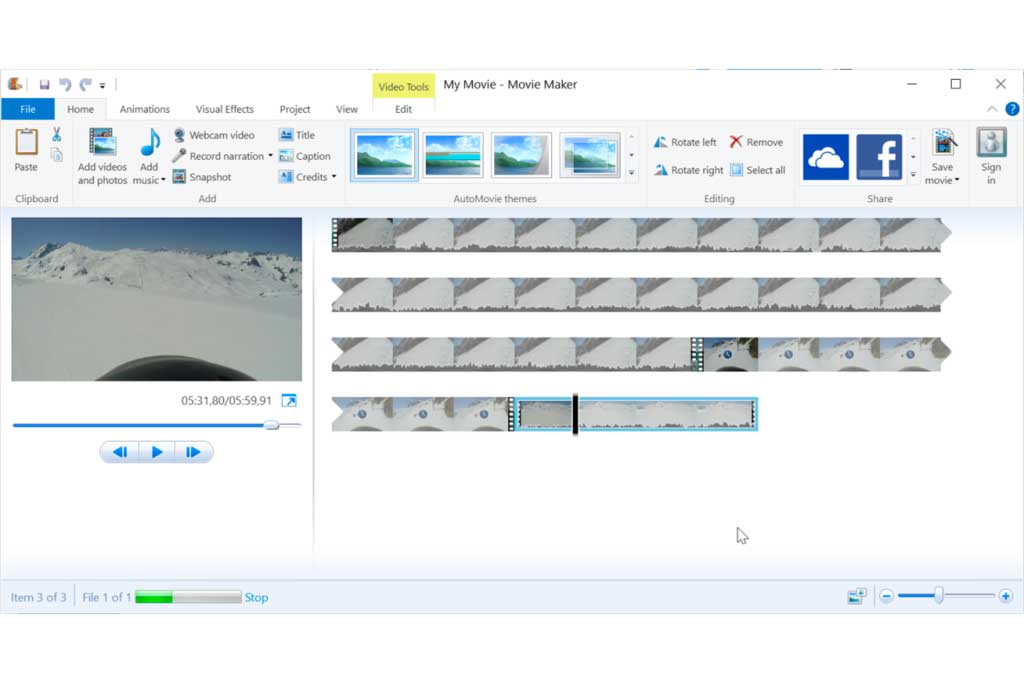Click the Webcam video icon
Viewport: 1024px width, 683px height.
(x=179, y=135)
